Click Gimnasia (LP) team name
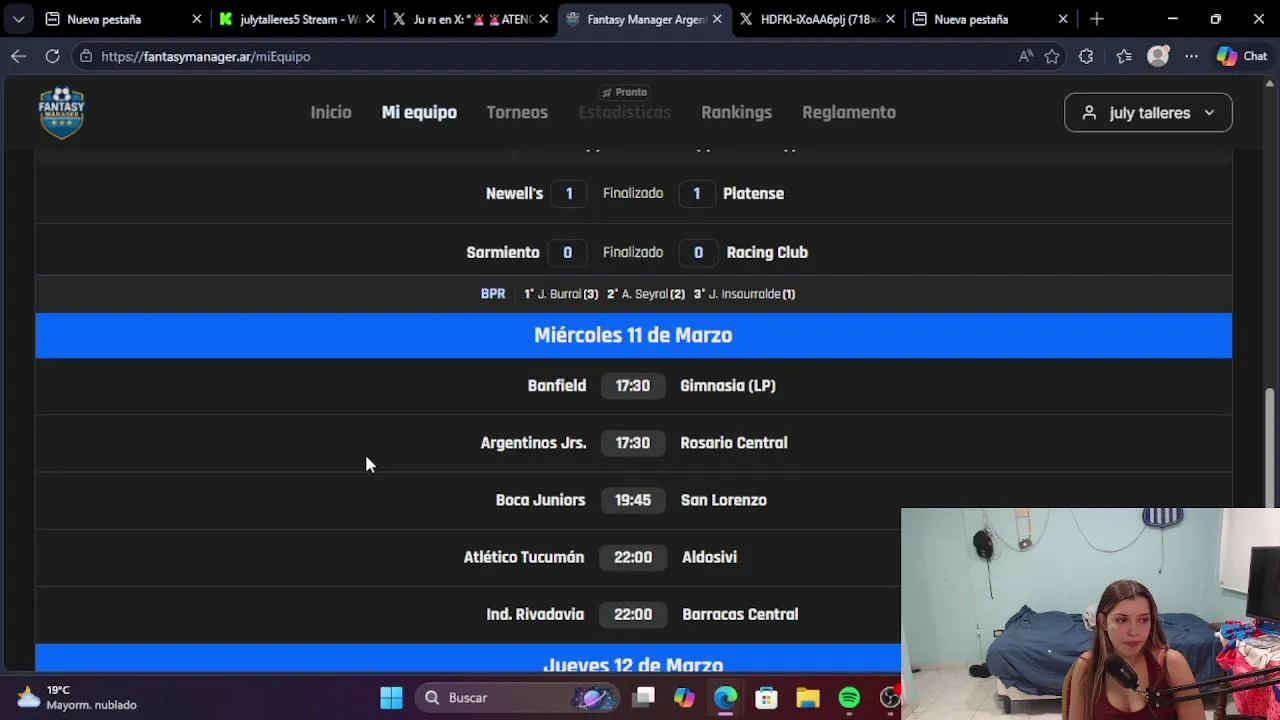1280x720 pixels. click(728, 385)
